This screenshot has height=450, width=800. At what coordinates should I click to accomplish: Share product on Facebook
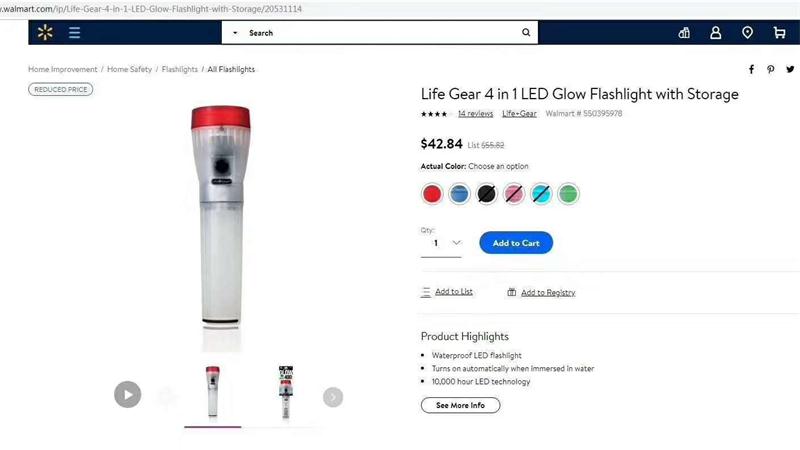click(x=752, y=69)
